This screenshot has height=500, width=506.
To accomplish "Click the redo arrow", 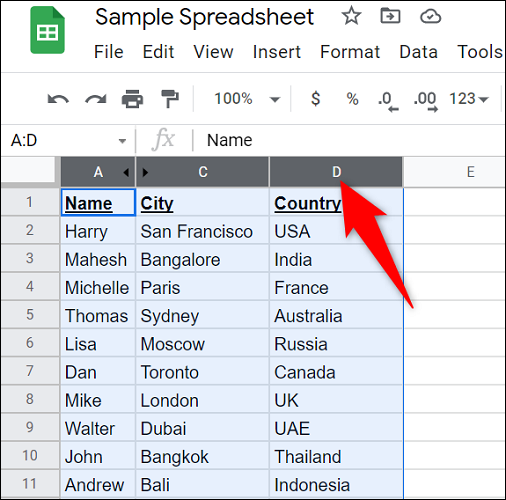I will (x=96, y=99).
